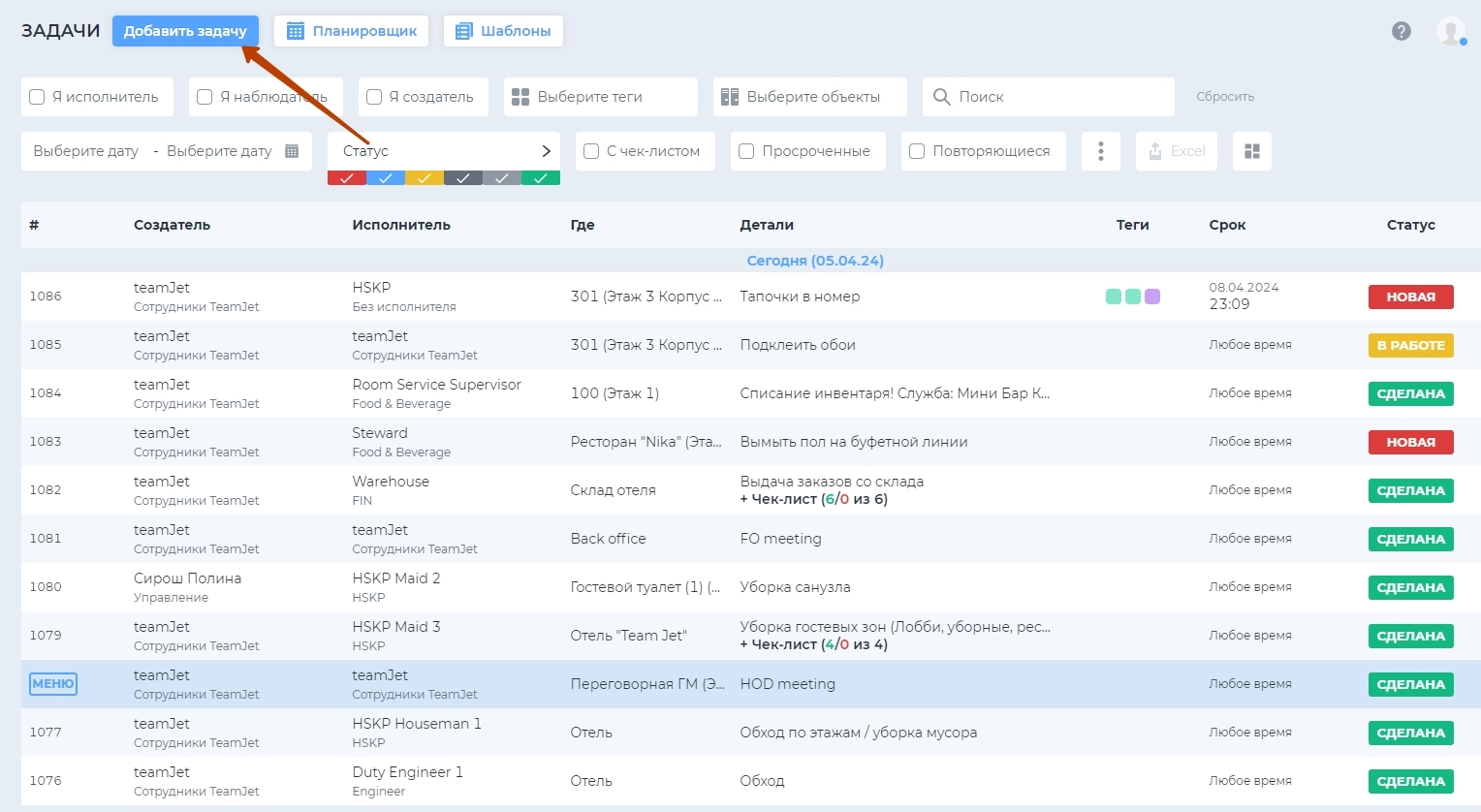Click the objects building icon
This screenshot has width=1481, height=812.
tap(730, 97)
